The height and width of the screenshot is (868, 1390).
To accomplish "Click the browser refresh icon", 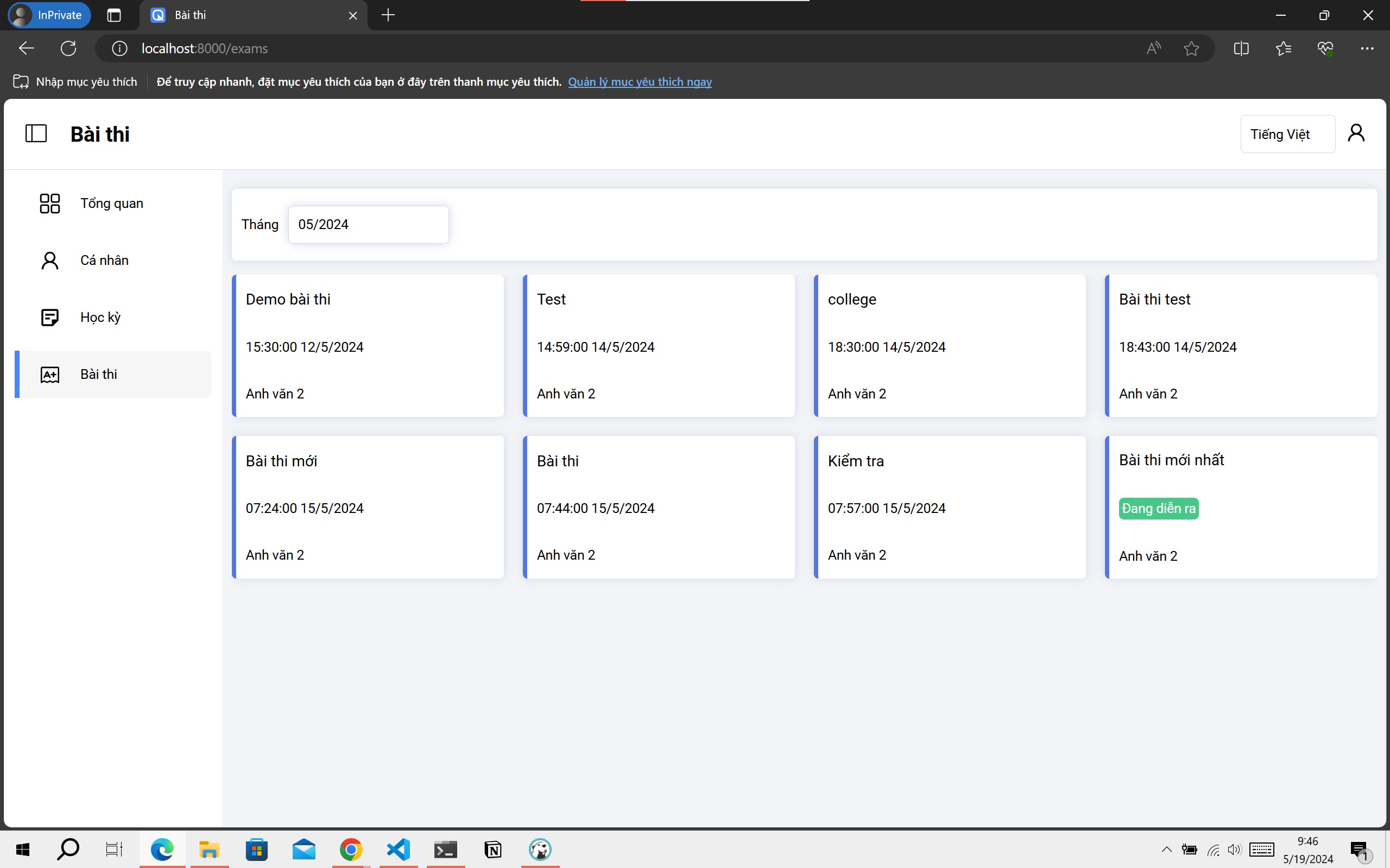I will [x=68, y=48].
